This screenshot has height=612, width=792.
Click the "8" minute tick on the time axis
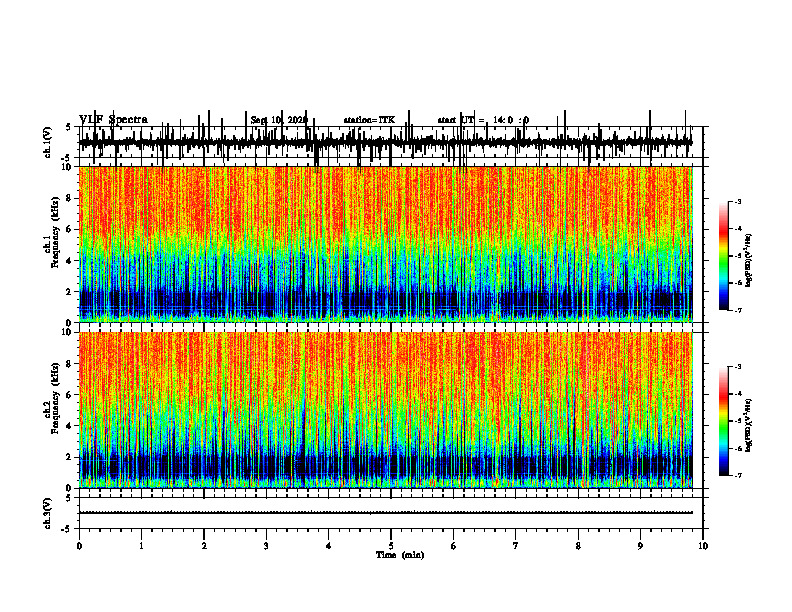coord(578,546)
